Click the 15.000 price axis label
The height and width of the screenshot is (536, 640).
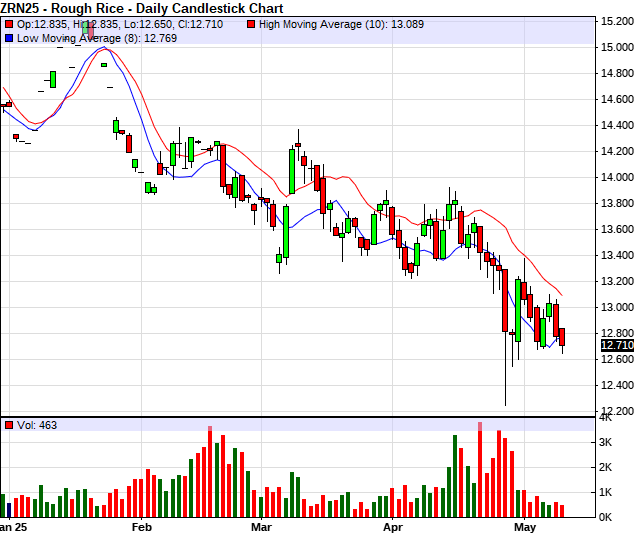pos(617,47)
